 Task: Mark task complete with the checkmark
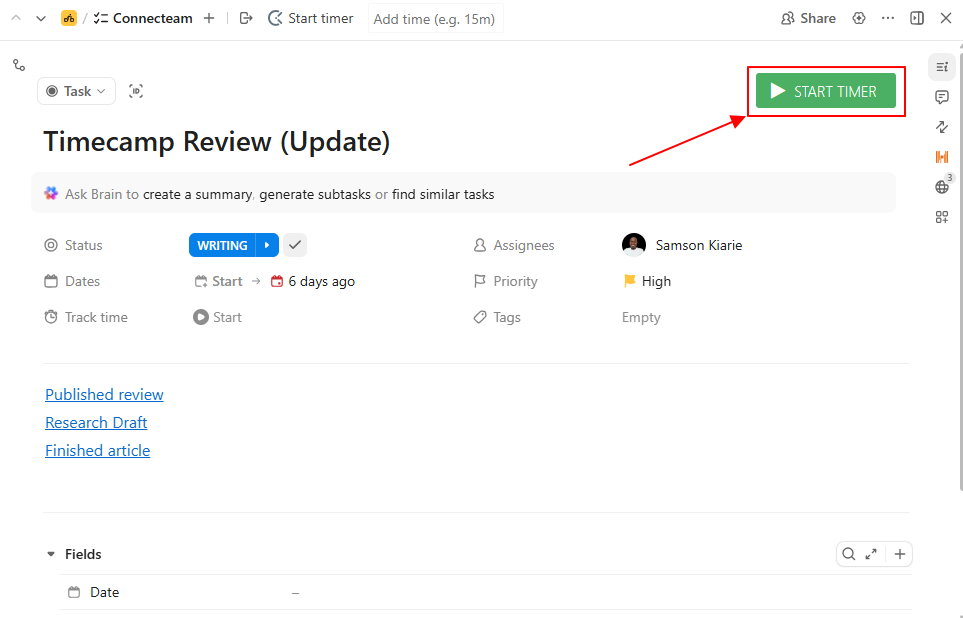pyautogui.click(x=295, y=245)
